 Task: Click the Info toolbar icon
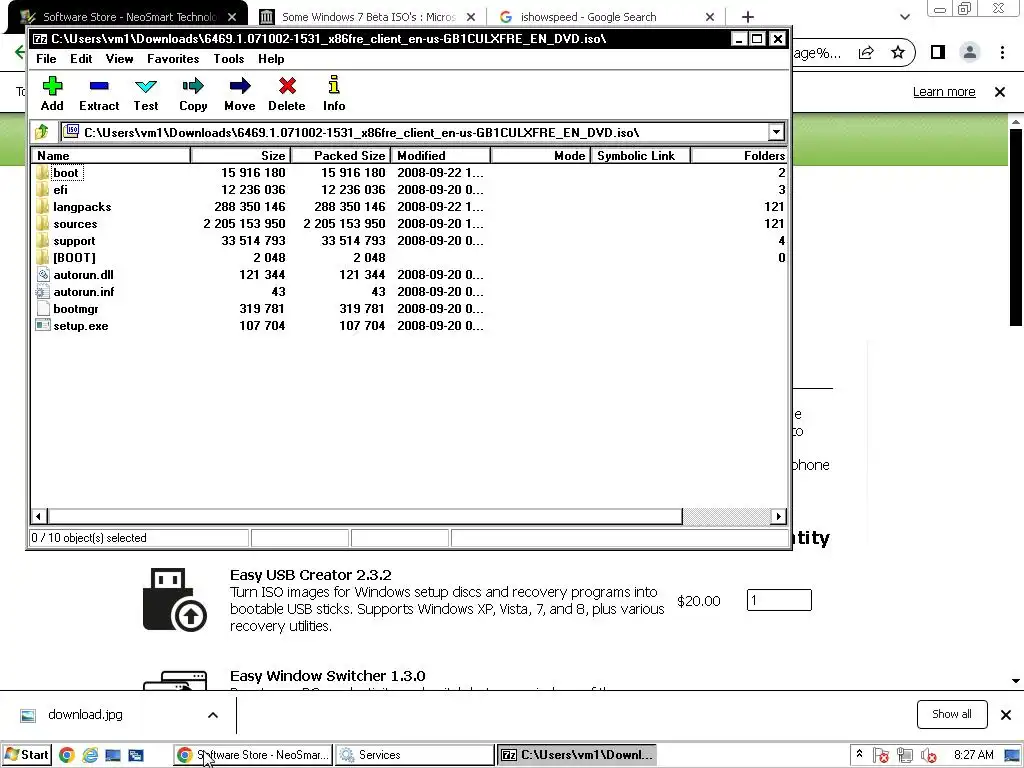[x=334, y=85]
